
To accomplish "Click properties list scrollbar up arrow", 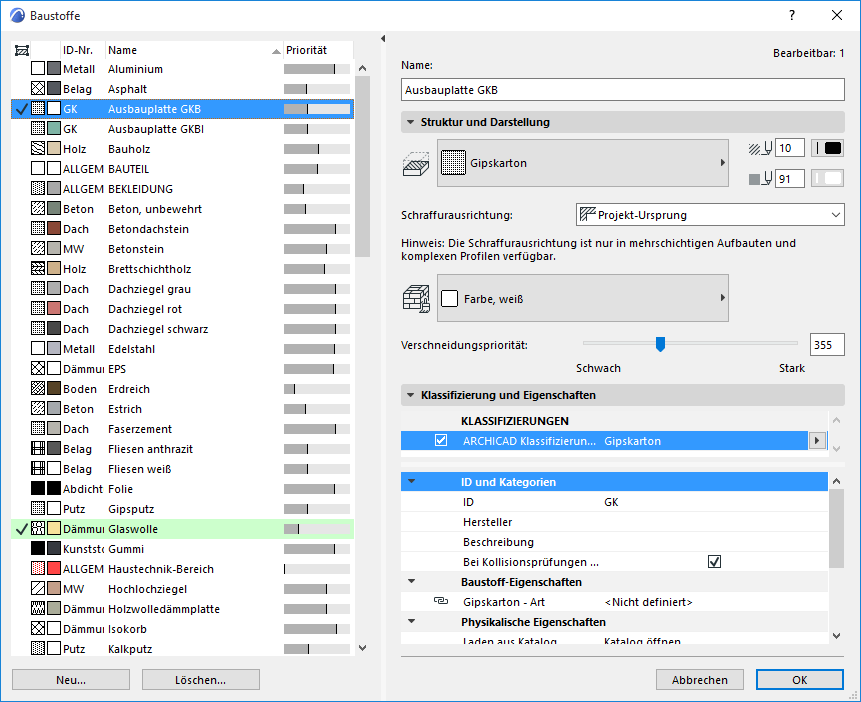I will [836, 481].
